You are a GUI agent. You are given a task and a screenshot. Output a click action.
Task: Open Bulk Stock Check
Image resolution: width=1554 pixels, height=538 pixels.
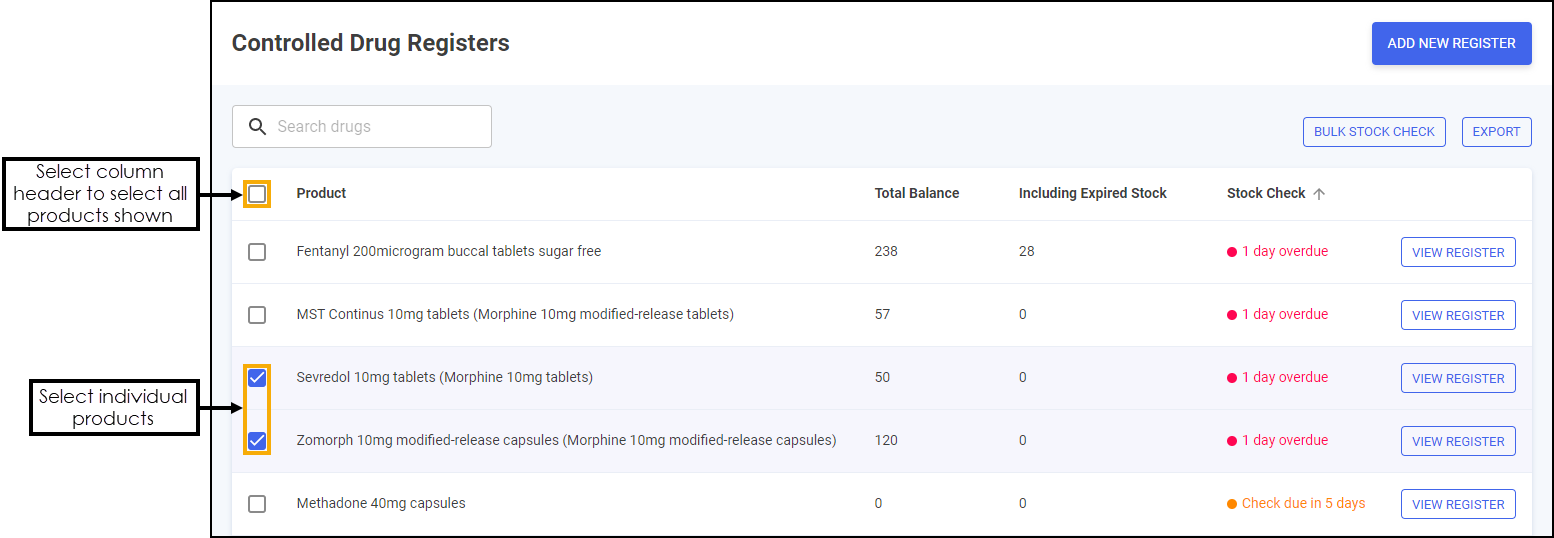(x=1374, y=132)
